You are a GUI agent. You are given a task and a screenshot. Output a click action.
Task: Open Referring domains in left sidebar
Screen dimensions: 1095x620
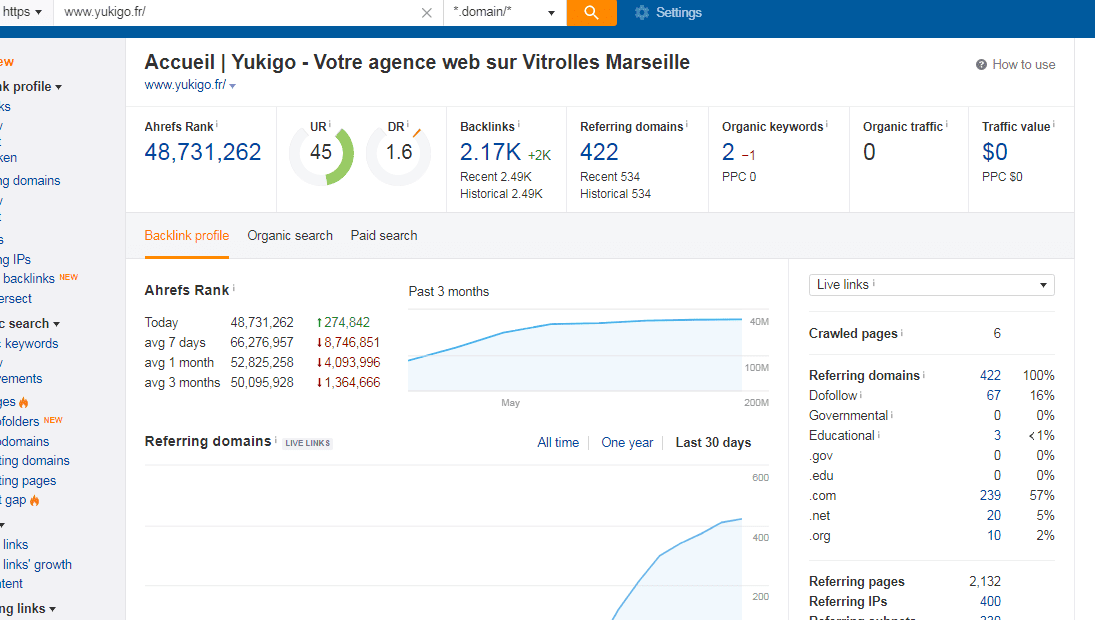tap(30, 180)
